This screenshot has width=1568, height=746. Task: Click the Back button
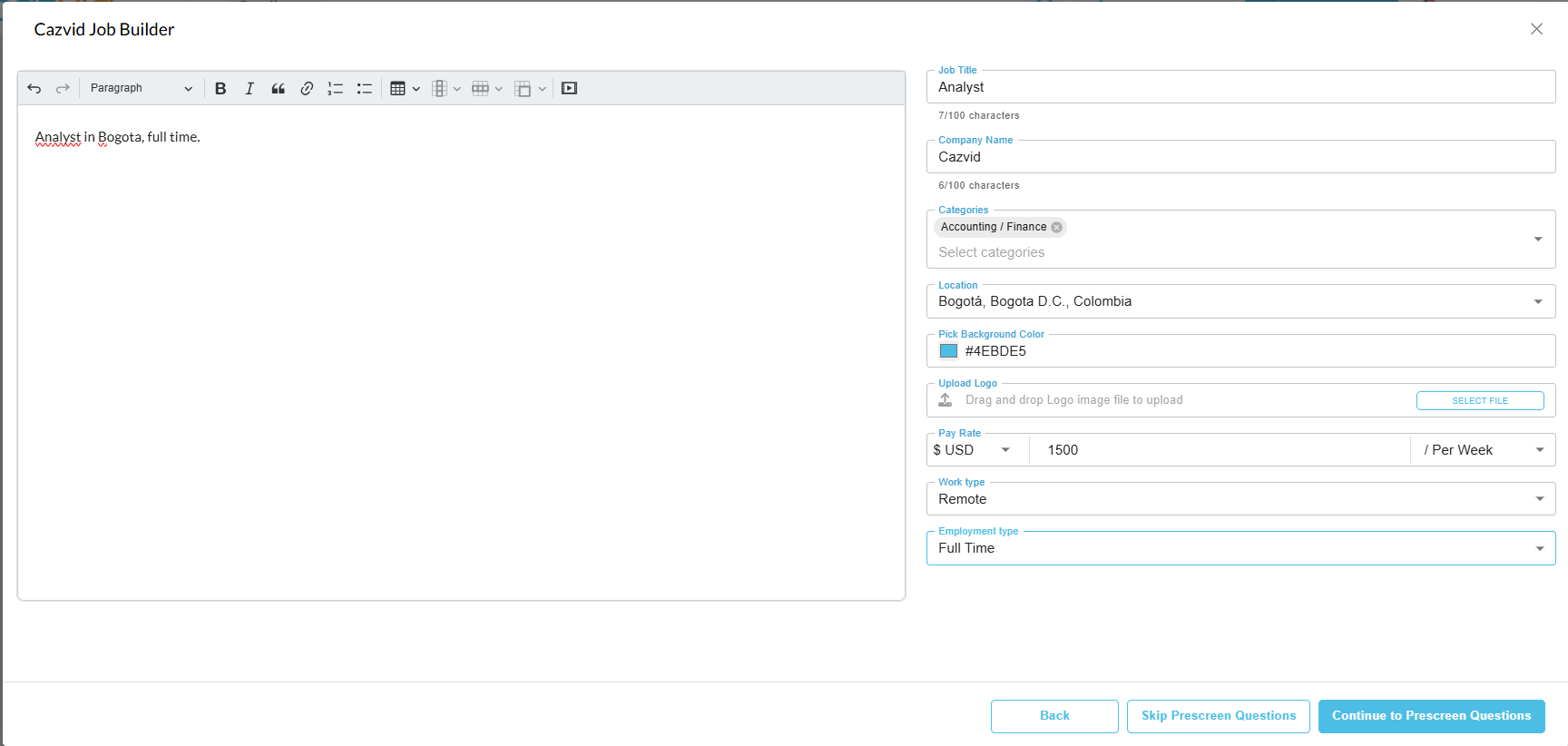(x=1054, y=716)
